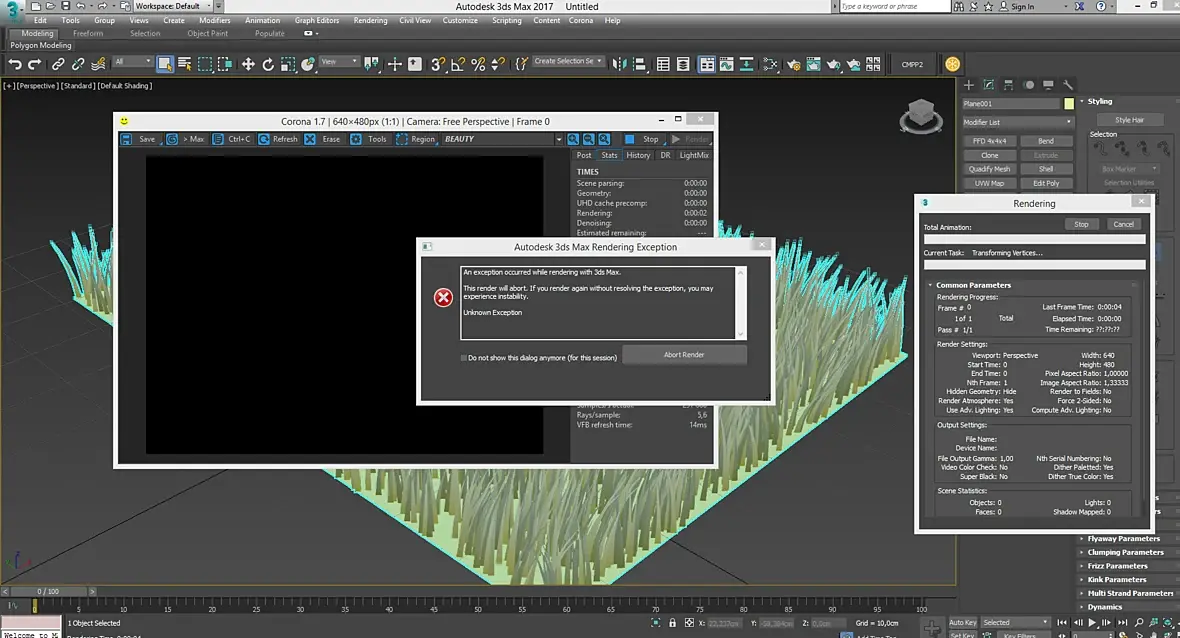Click the Corona orange toolbar icon
Screen dimensions: 1180x638
pos(952,63)
